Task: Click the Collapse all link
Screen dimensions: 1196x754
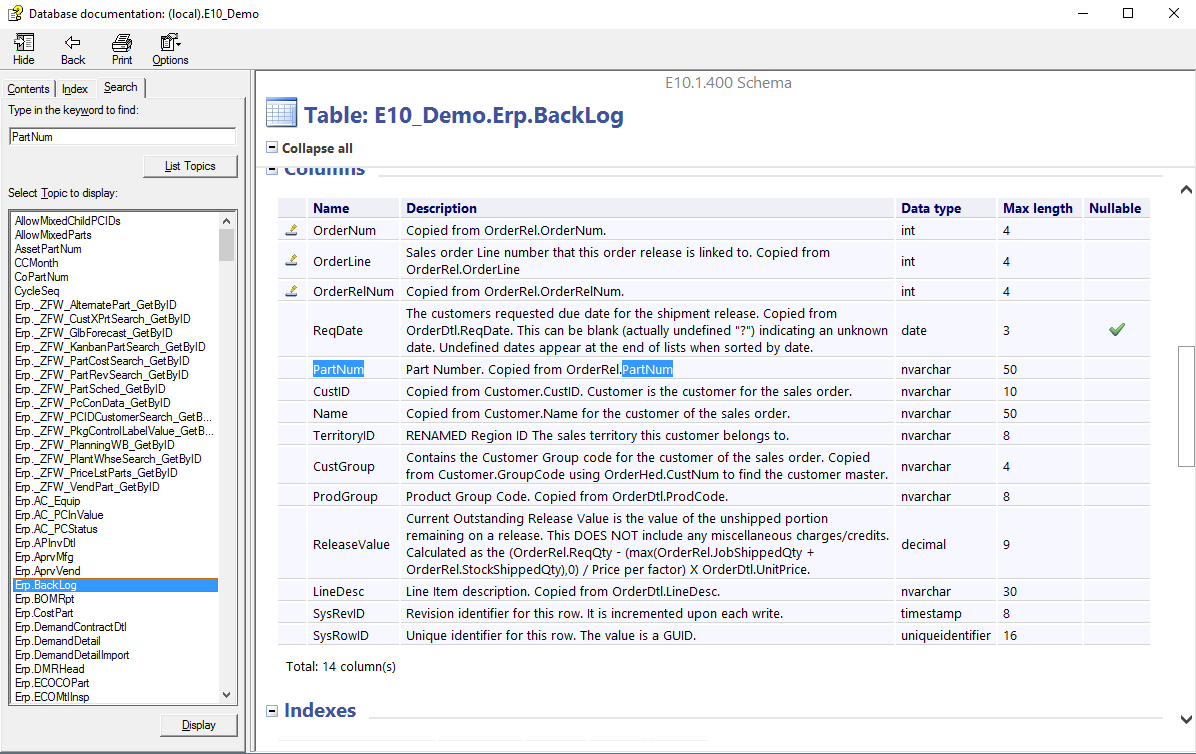Action: coord(317,148)
